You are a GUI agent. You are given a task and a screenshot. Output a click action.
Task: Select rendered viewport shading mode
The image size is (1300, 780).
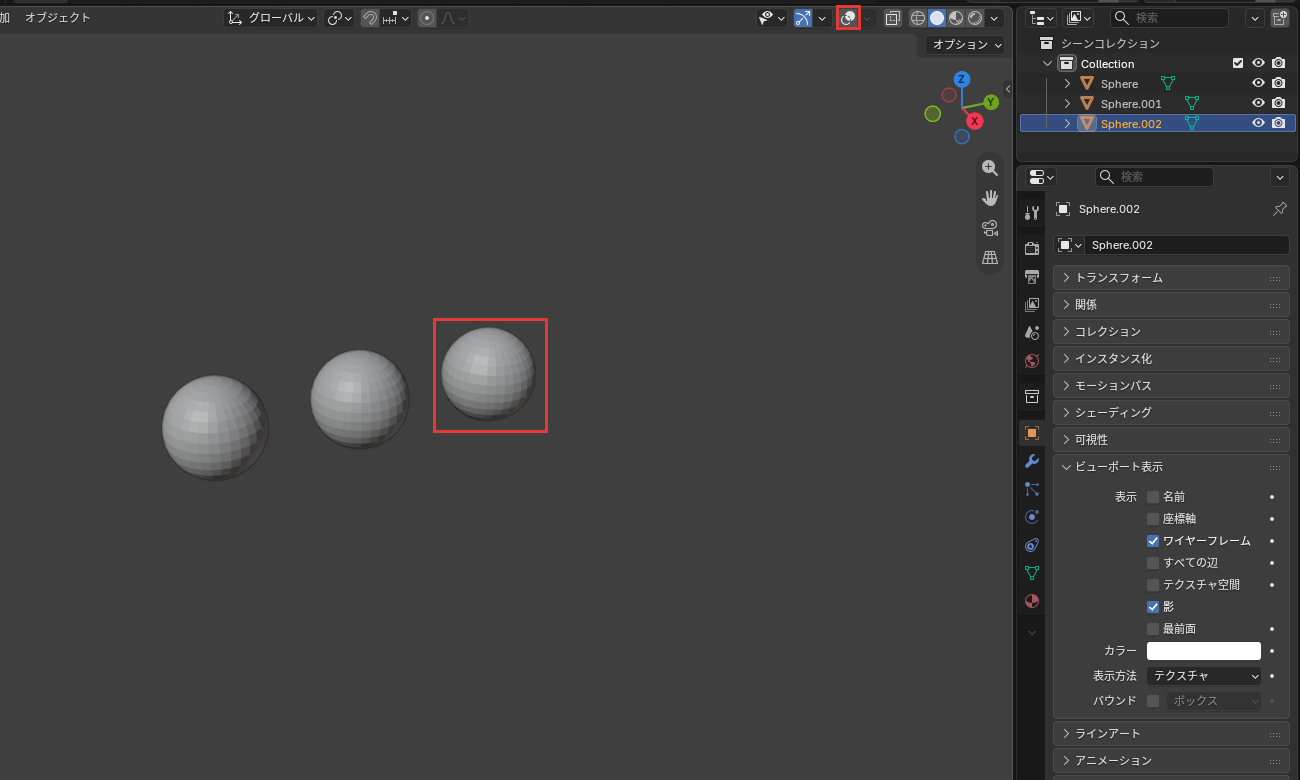974,18
